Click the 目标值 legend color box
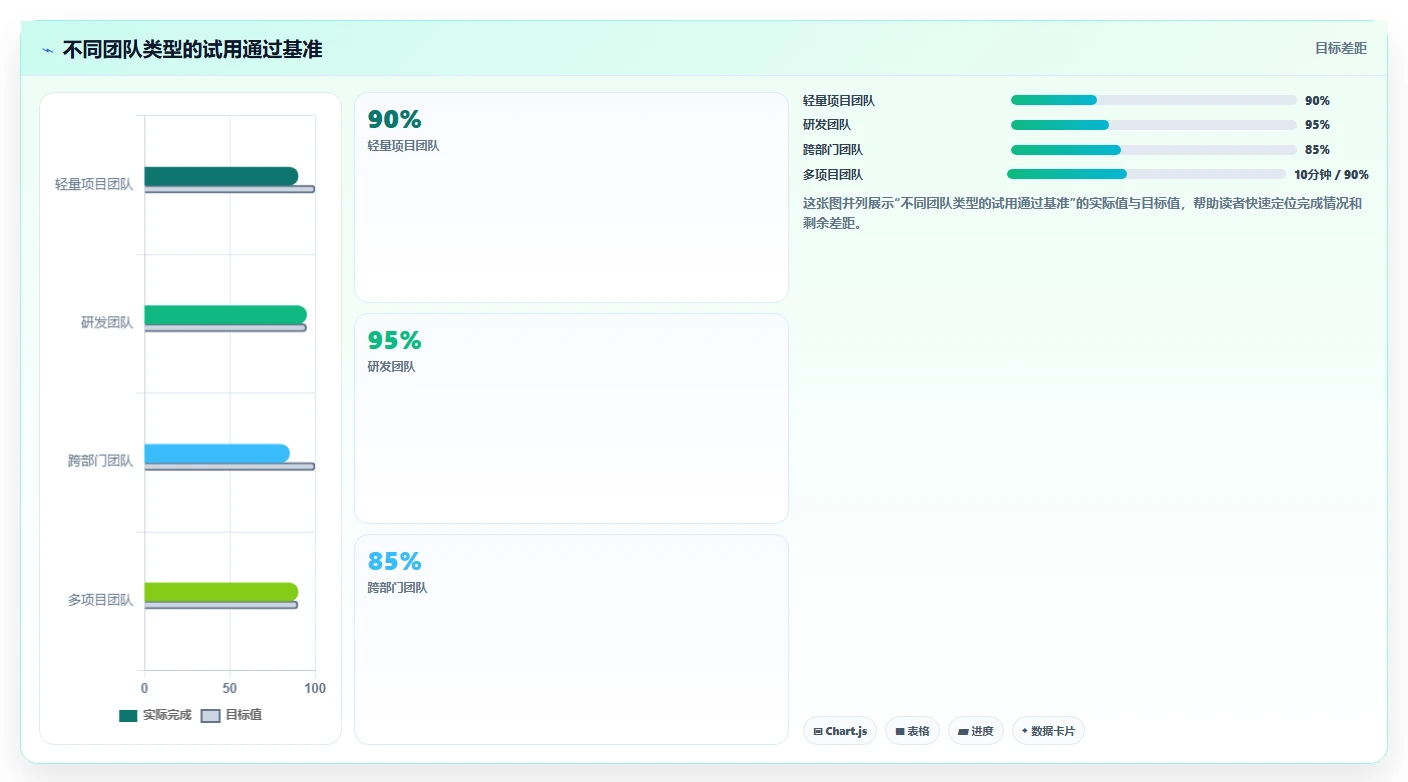The height and width of the screenshot is (782, 1408). (210, 715)
